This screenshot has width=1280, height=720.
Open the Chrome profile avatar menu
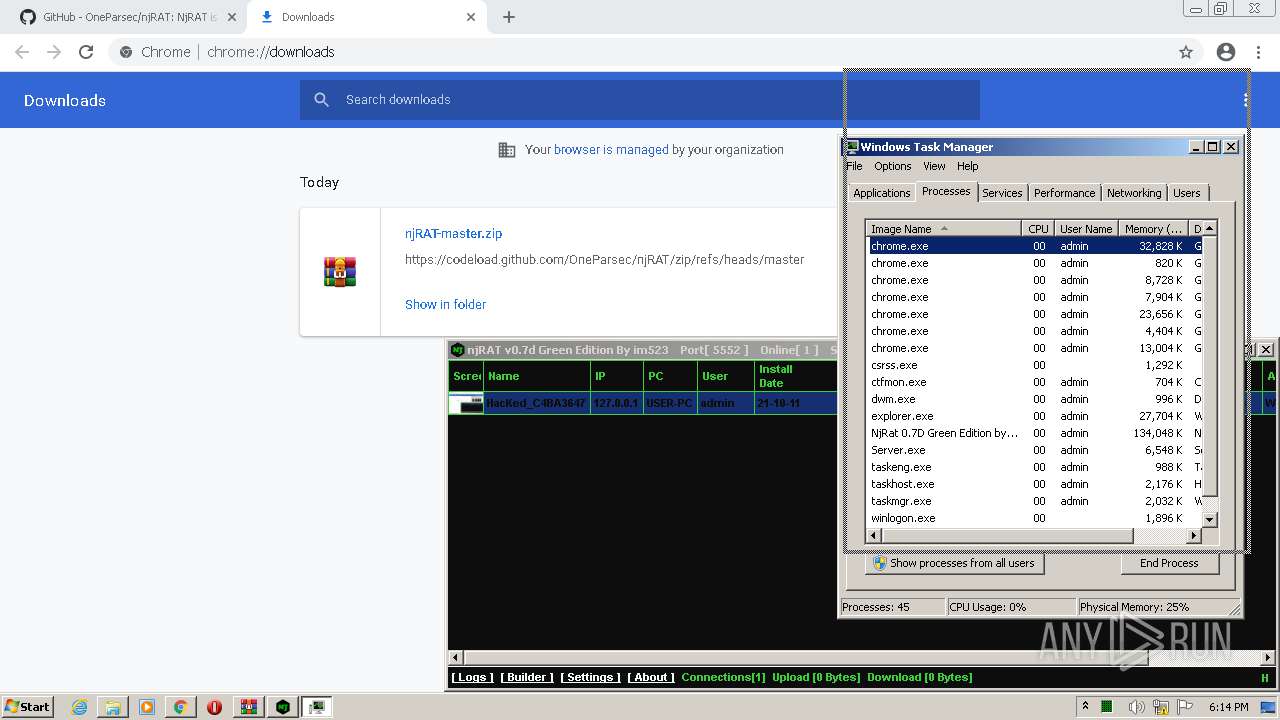coord(1226,52)
